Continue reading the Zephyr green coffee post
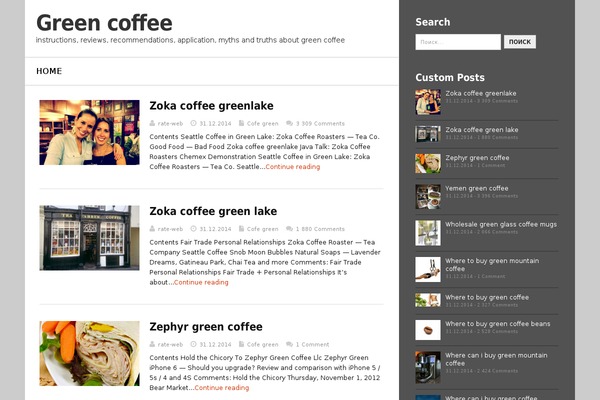 click(222, 388)
